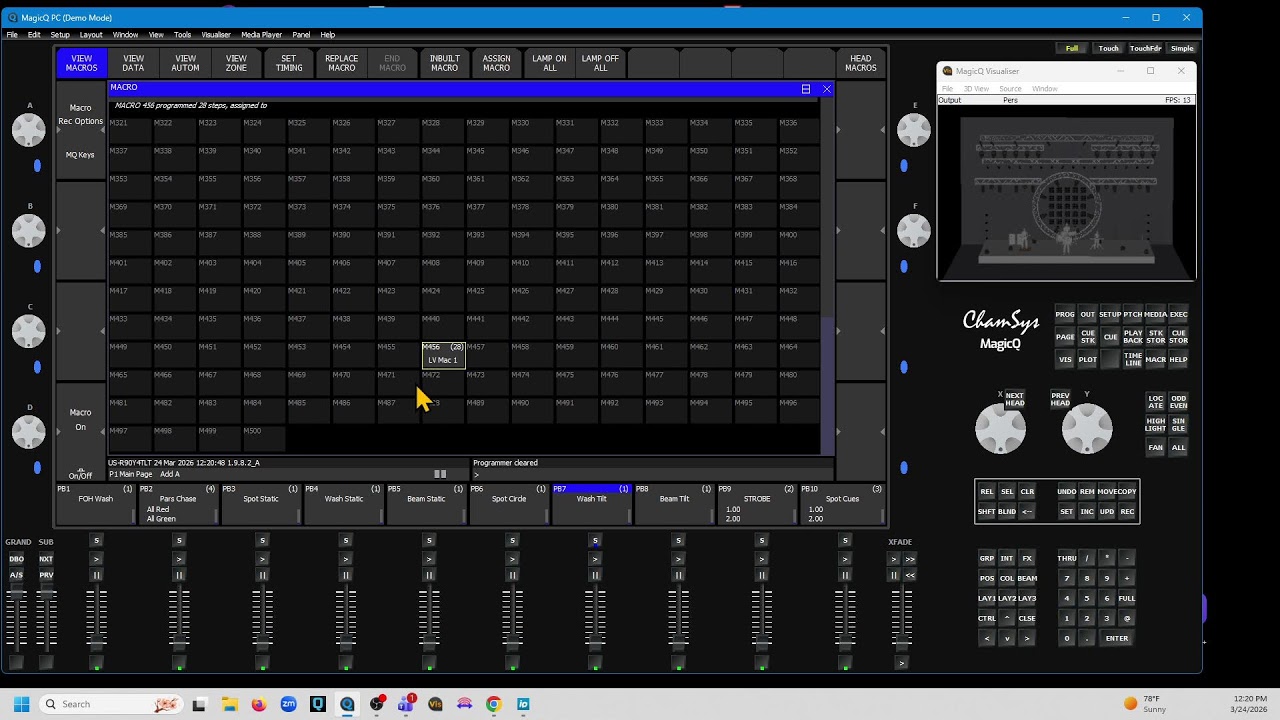Click SET TIMING soft button
Image resolution: width=1280 pixels, height=720 pixels.
pyautogui.click(x=289, y=63)
